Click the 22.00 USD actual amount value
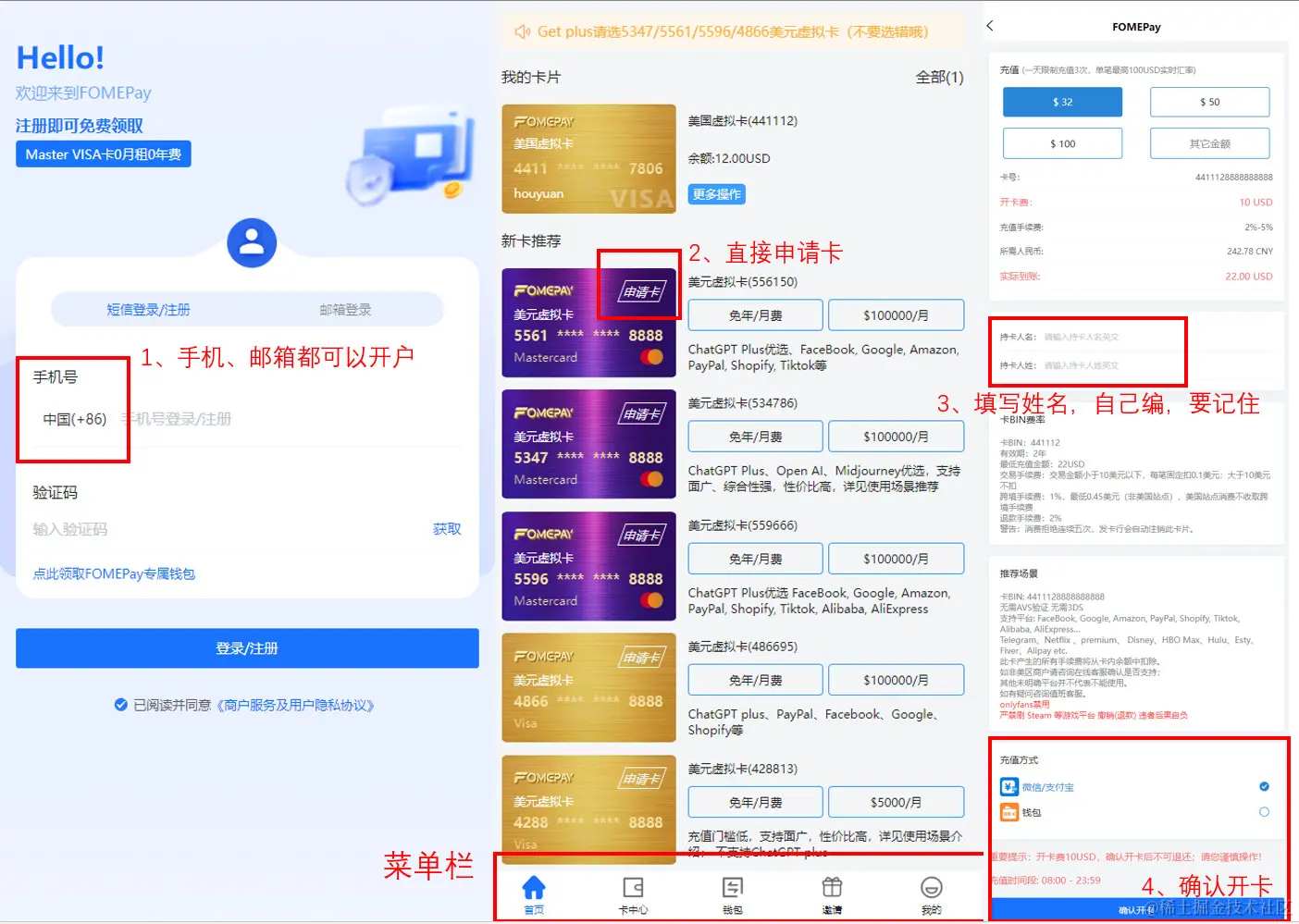This screenshot has width=1299, height=924. coord(1249,276)
